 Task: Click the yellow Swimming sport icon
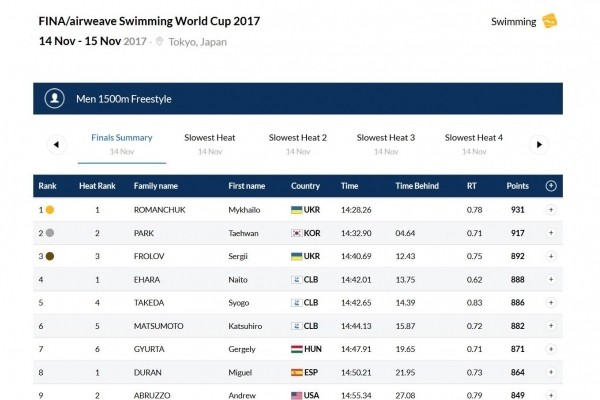coord(549,21)
